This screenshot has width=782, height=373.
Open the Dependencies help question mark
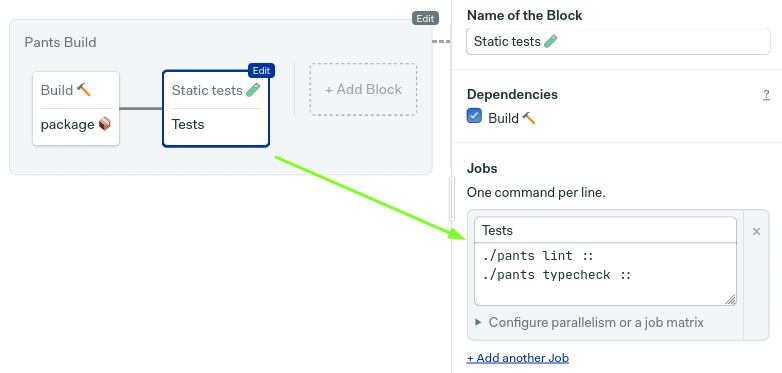coord(766,95)
